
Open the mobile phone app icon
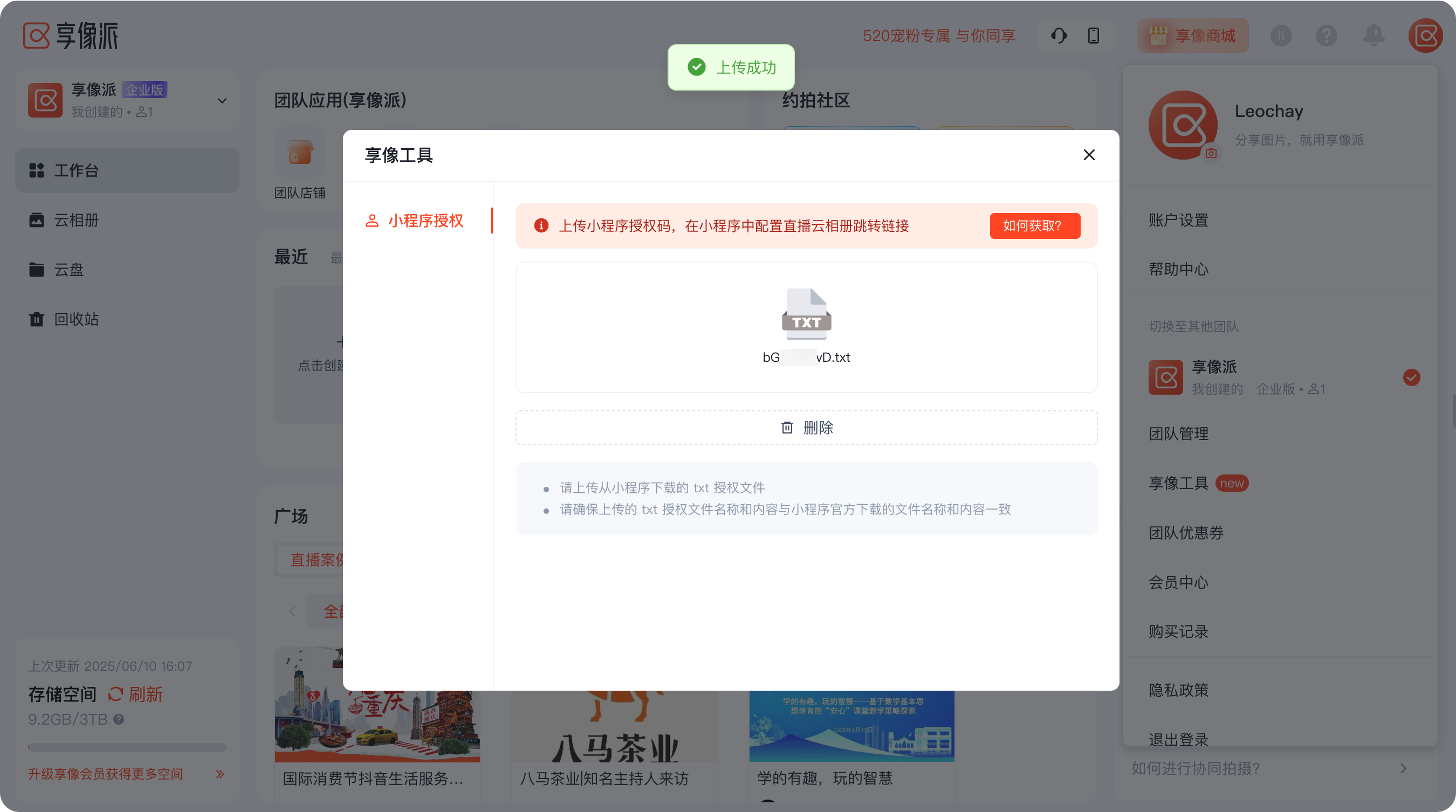click(1094, 36)
